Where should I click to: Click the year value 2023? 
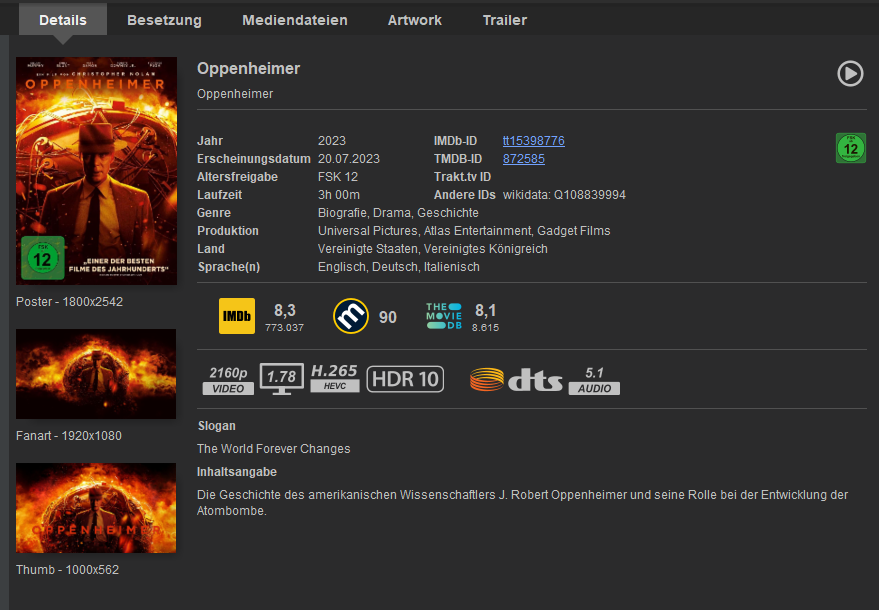pos(332,141)
